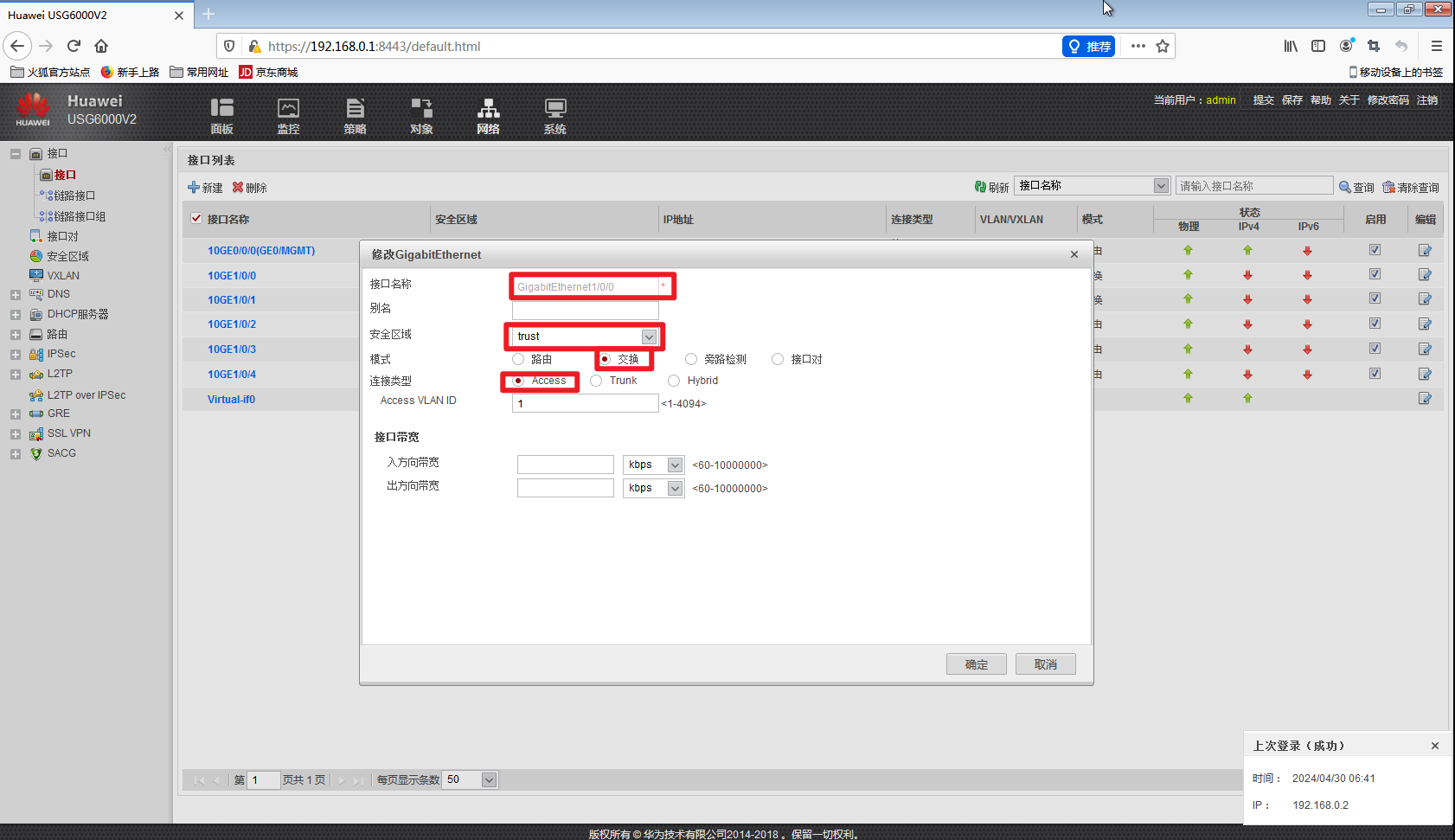Click the Access VLAN ID input field
The height and width of the screenshot is (840, 1455).
585,403
